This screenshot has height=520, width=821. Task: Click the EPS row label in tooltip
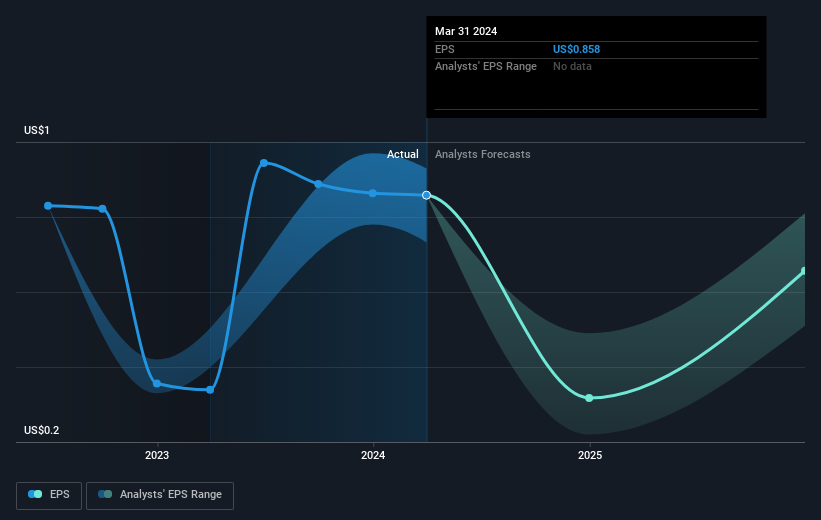click(x=445, y=49)
